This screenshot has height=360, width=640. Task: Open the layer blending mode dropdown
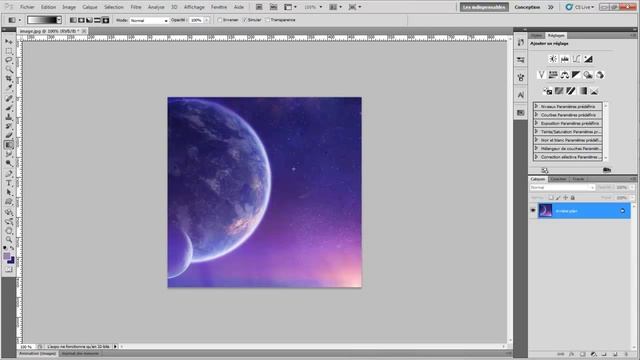tap(562, 187)
